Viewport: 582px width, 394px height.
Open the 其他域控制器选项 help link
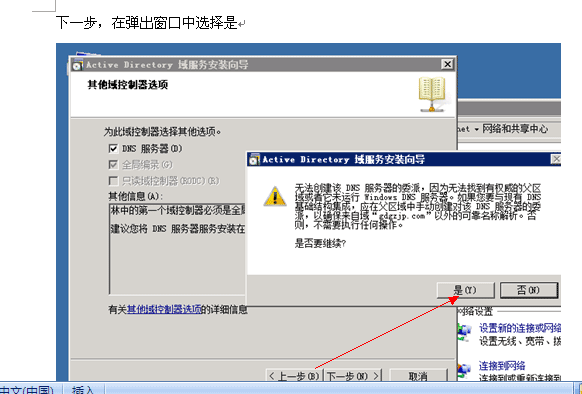tap(164, 309)
